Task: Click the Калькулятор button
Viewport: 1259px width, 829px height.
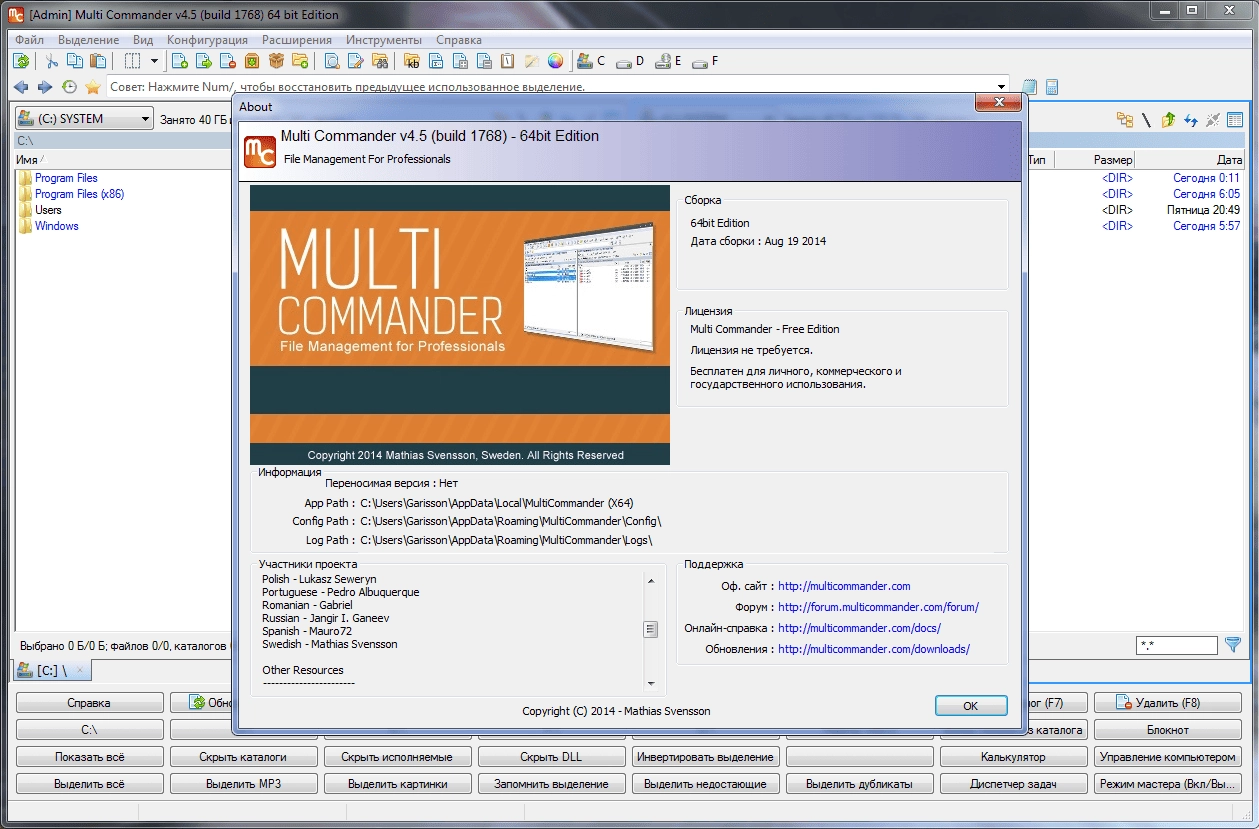Action: pos(1013,757)
